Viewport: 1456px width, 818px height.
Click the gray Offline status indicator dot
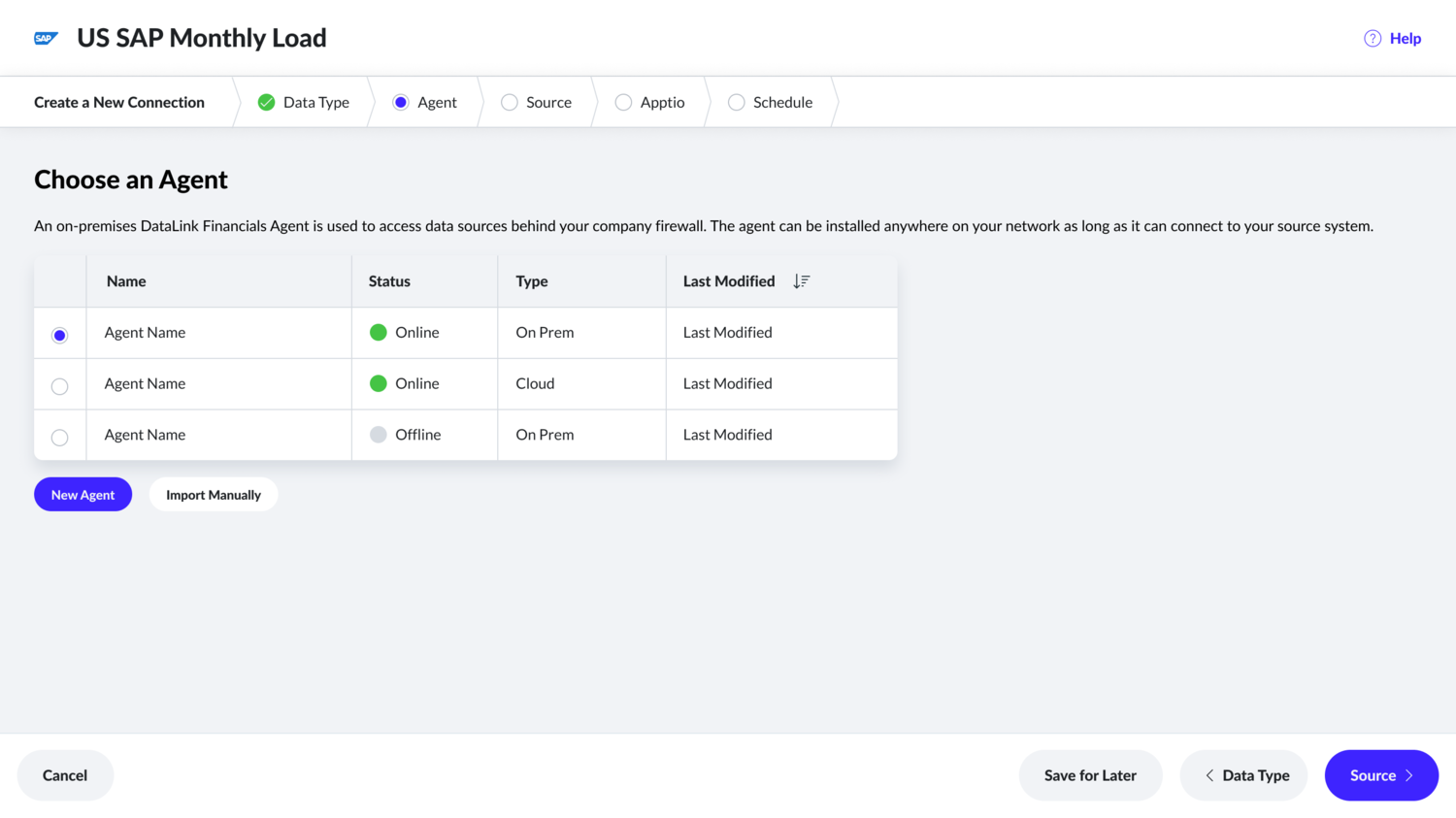pos(379,435)
